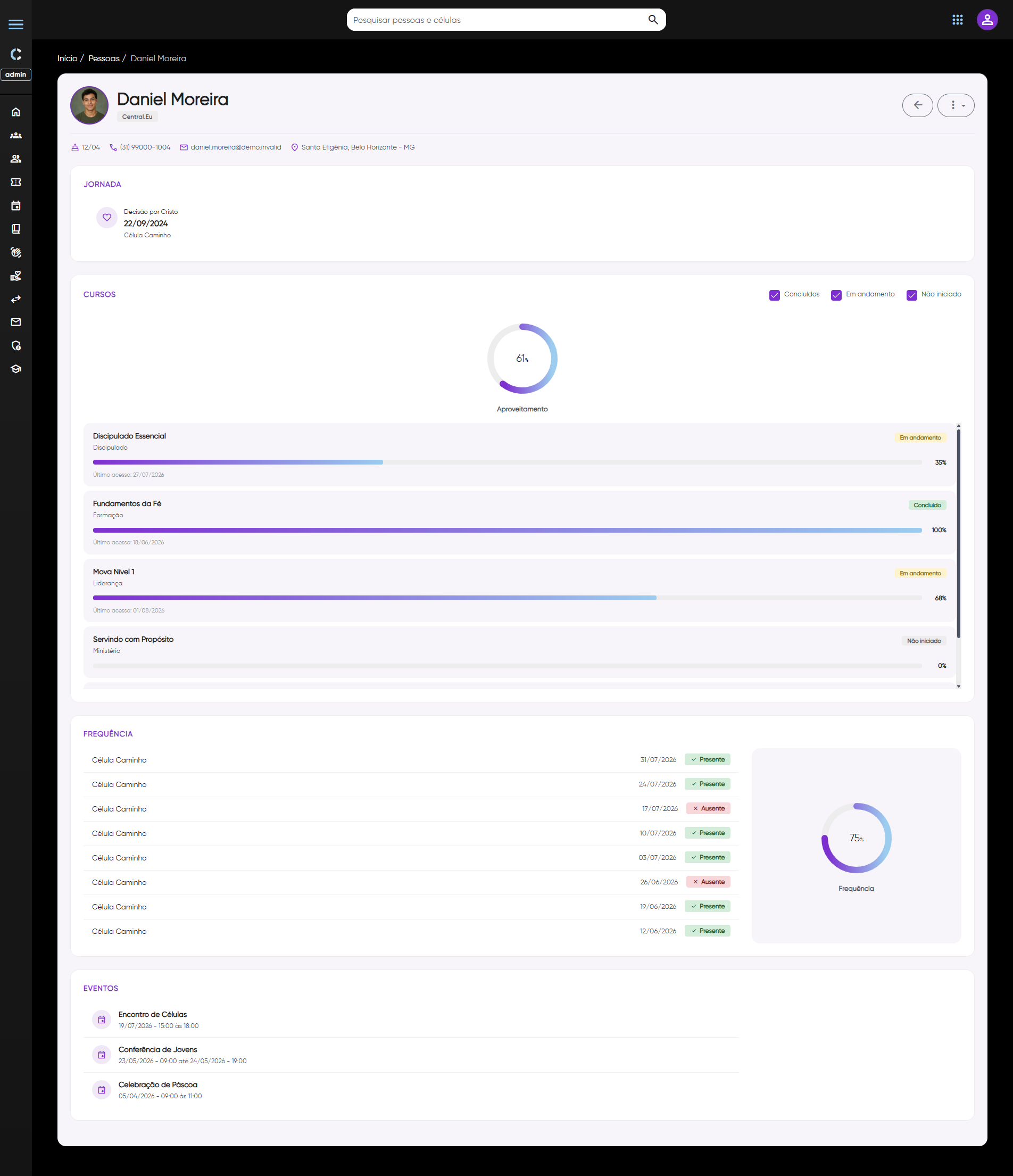Click the admin badge in the sidebar

tap(16, 74)
